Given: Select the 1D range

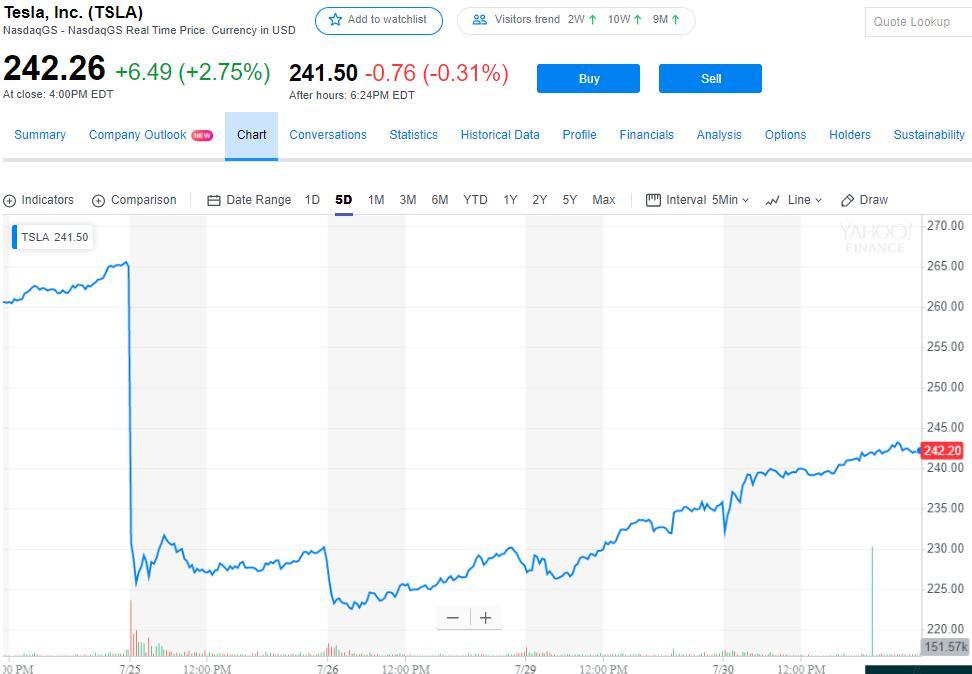Looking at the screenshot, I should tap(312, 200).
